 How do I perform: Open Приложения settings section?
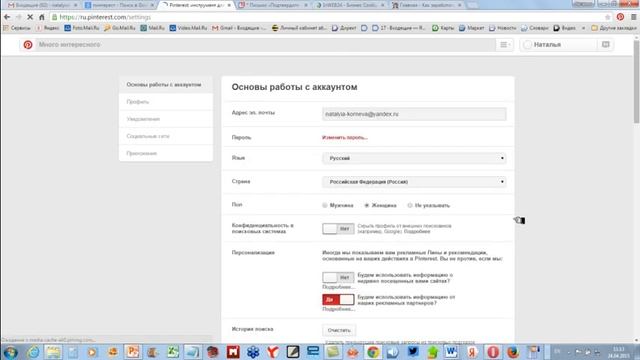tap(166, 153)
